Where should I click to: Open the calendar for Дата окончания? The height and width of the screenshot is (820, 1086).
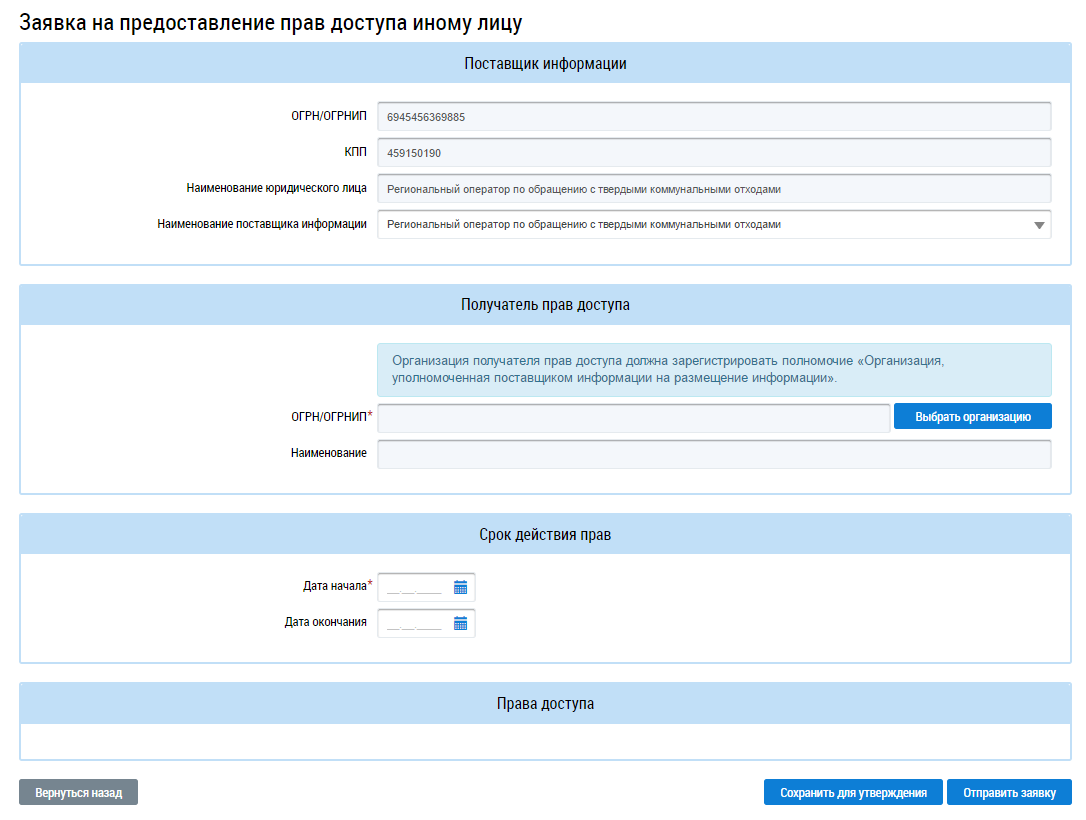[x=460, y=624]
